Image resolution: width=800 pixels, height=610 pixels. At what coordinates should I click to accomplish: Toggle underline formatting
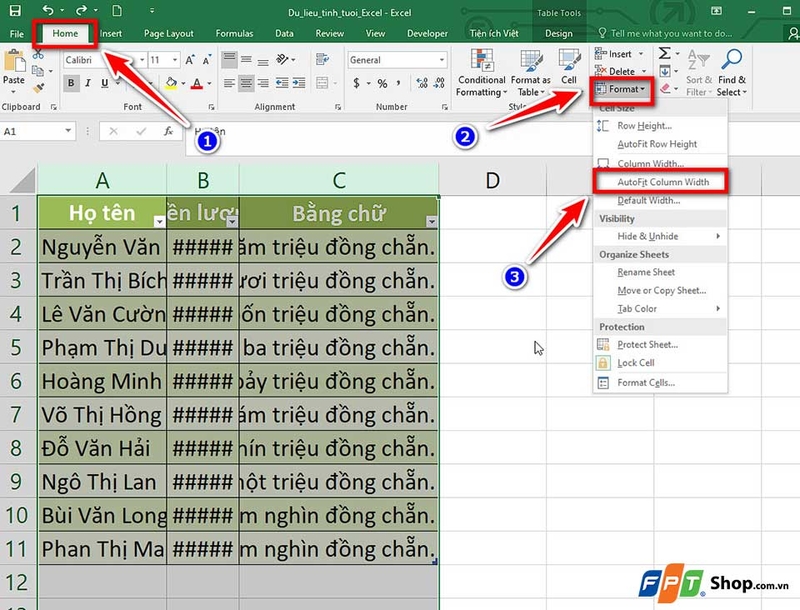[103, 82]
